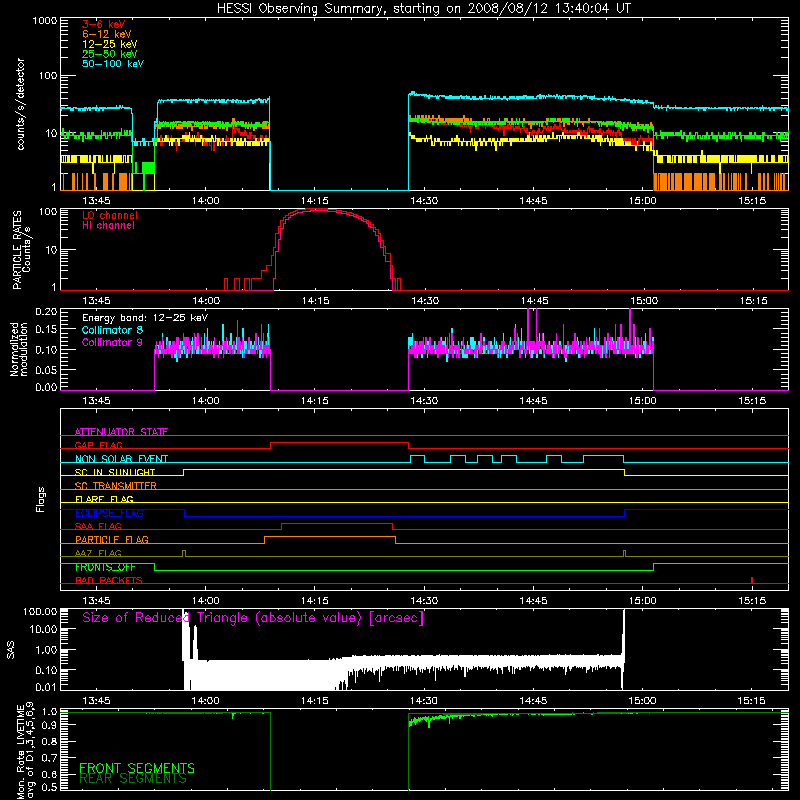Viewport: 800px width, 800px height.
Task: Click the 'Energy band: 12-25 keV' label
Action: [x=145, y=318]
